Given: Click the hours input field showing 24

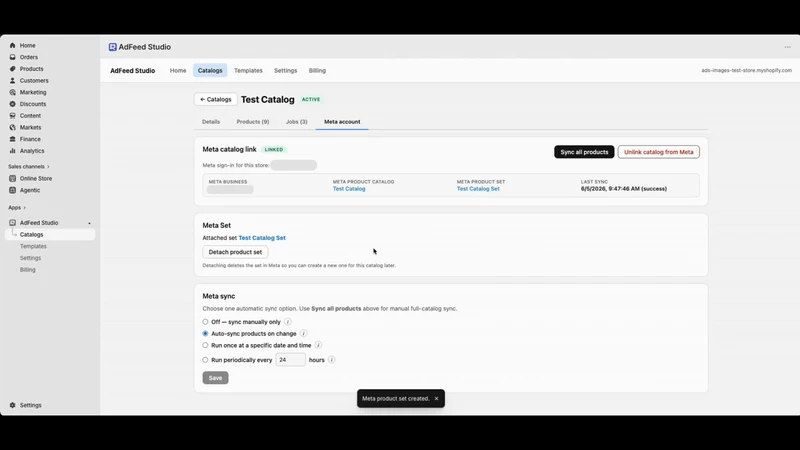Looking at the screenshot, I should click(290, 360).
